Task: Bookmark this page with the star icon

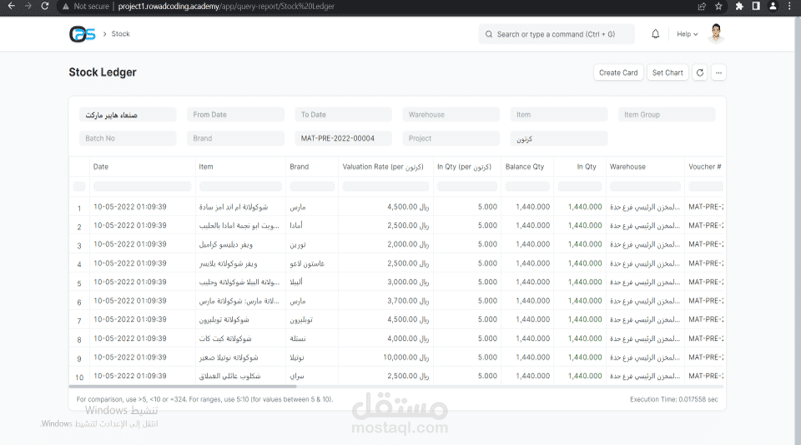Action: 719,6
